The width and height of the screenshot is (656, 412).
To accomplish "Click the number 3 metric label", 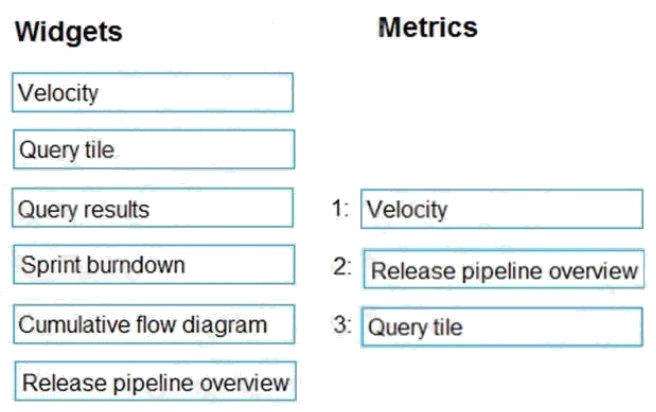I will [x=341, y=325].
